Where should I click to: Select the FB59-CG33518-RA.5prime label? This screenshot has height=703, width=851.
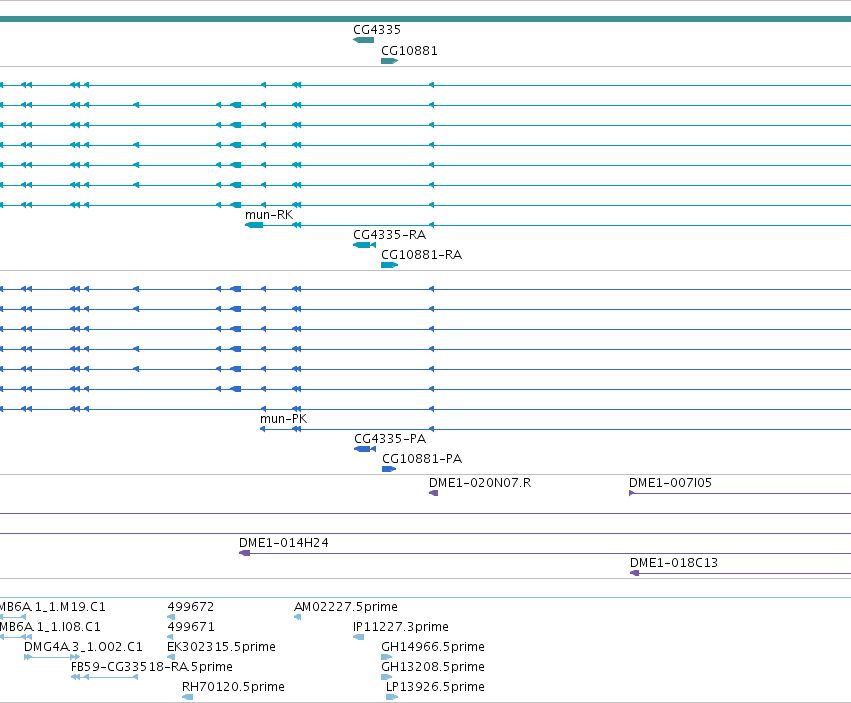coord(152,667)
